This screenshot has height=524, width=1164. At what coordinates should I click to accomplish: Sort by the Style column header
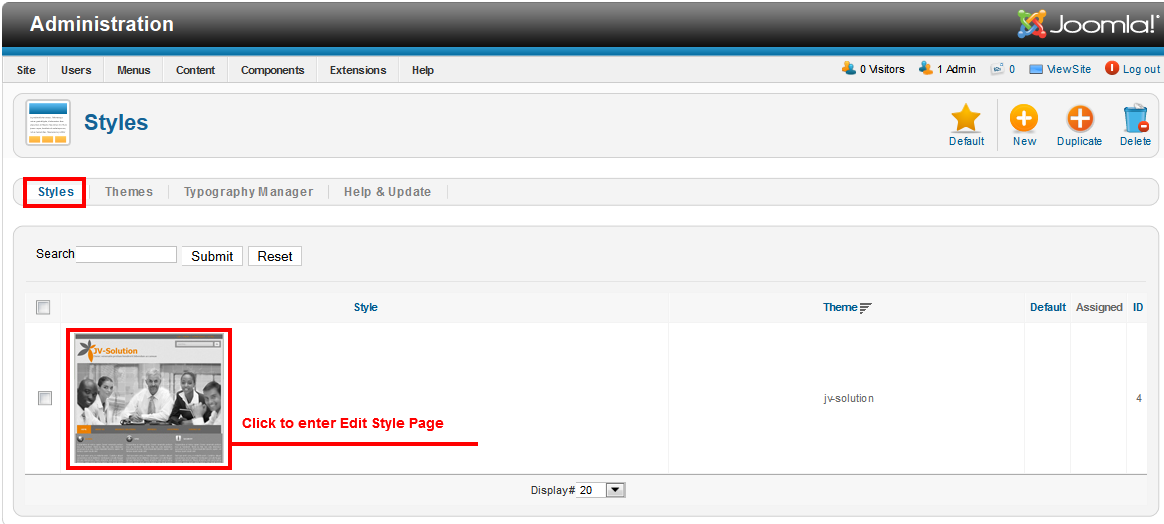pyautogui.click(x=365, y=307)
